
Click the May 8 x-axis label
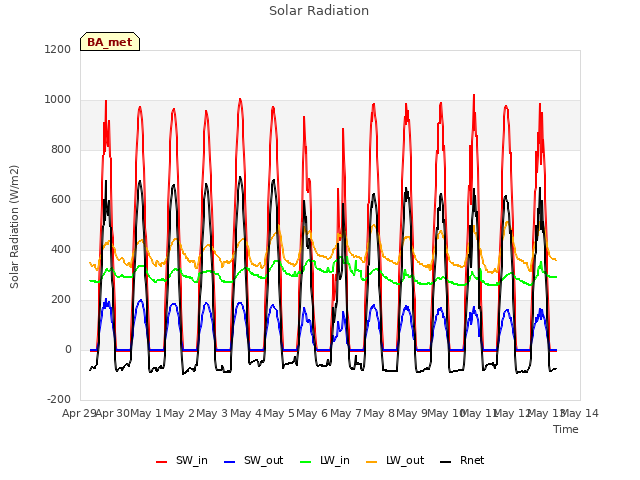pyautogui.click(x=379, y=413)
